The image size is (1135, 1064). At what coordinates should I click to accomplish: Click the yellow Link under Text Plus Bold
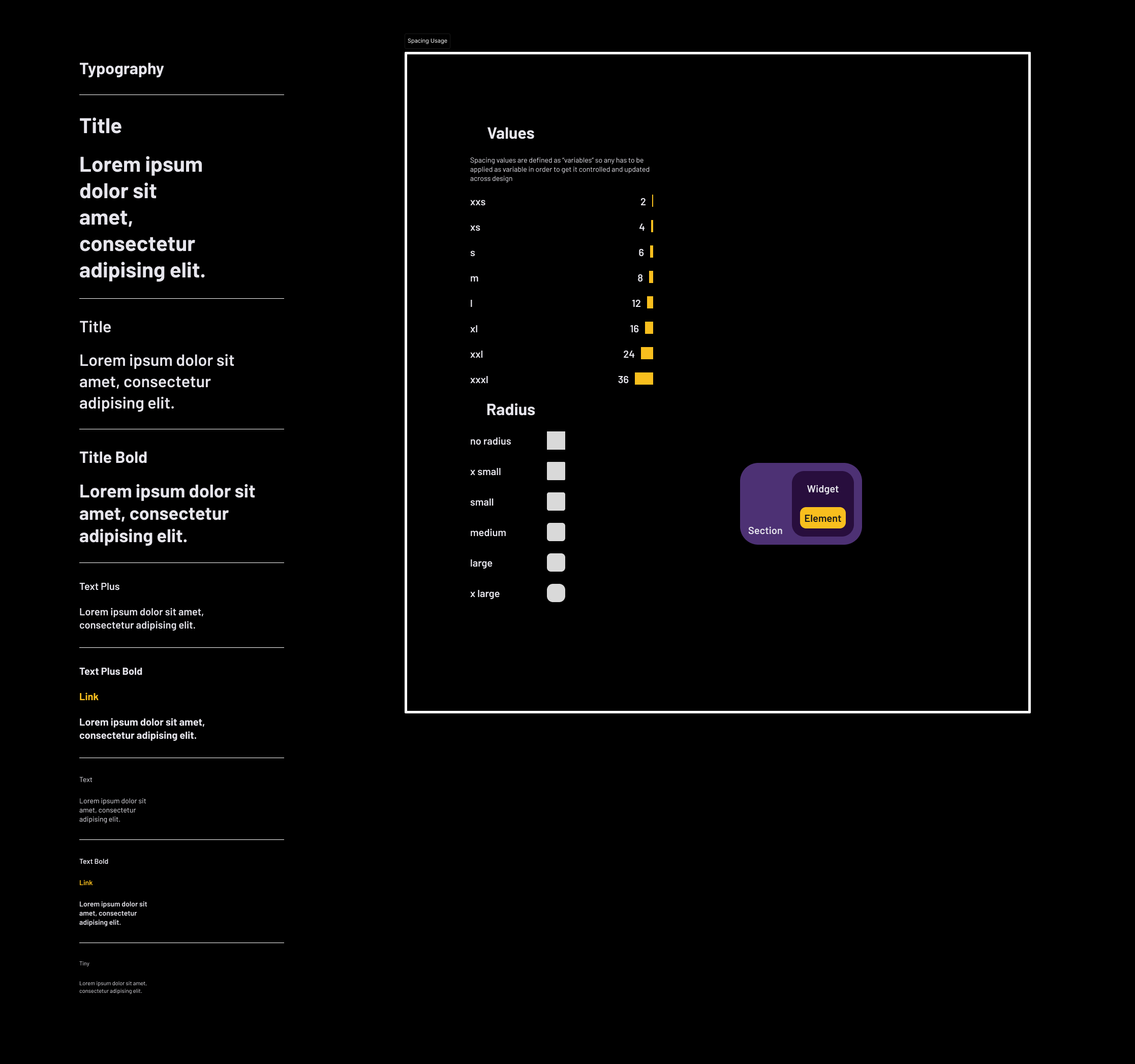(x=88, y=697)
